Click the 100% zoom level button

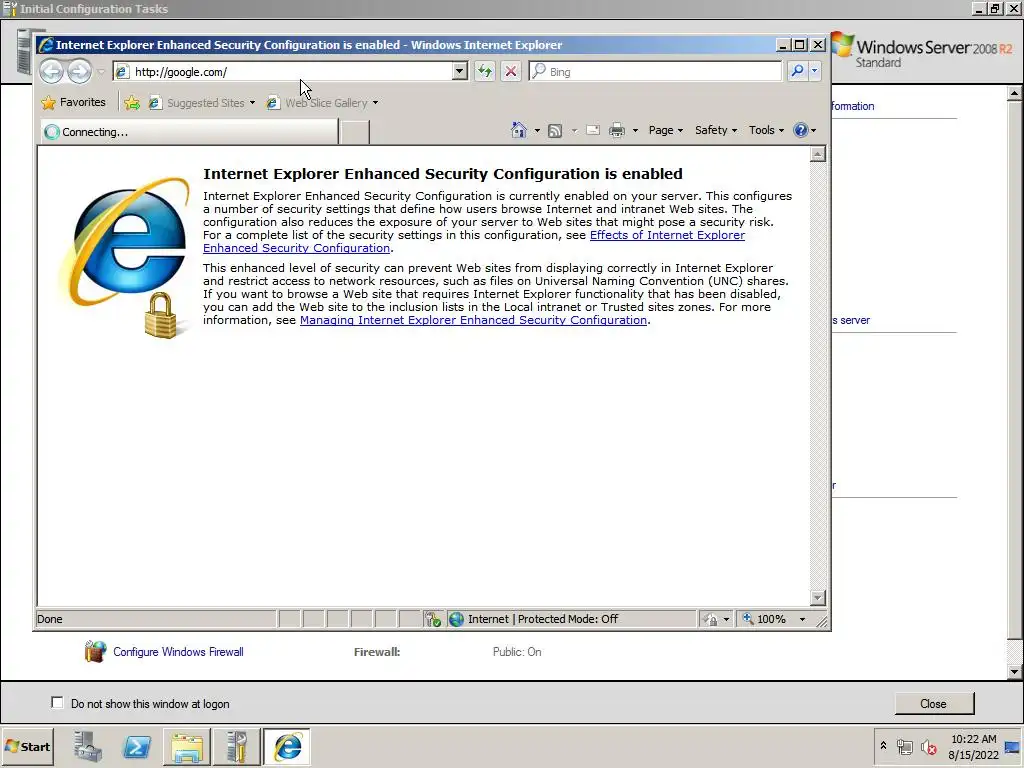[765, 619]
